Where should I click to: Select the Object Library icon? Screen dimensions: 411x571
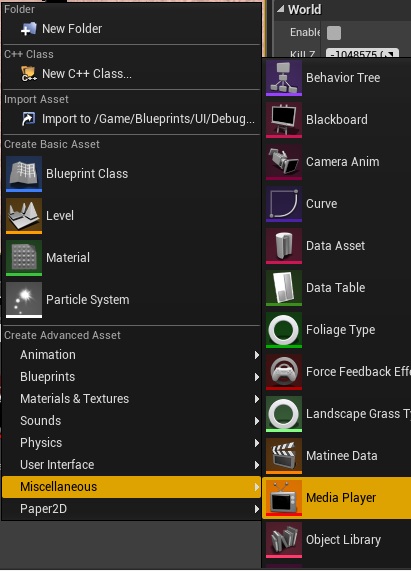pyautogui.click(x=284, y=540)
